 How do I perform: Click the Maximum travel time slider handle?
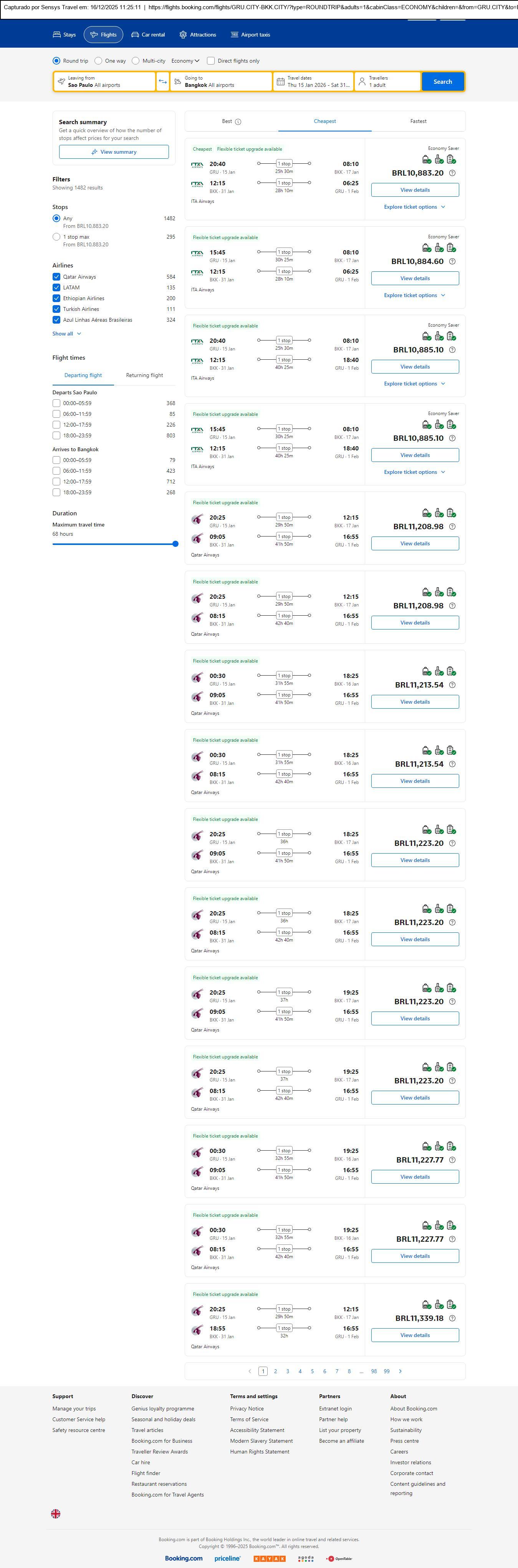click(175, 544)
